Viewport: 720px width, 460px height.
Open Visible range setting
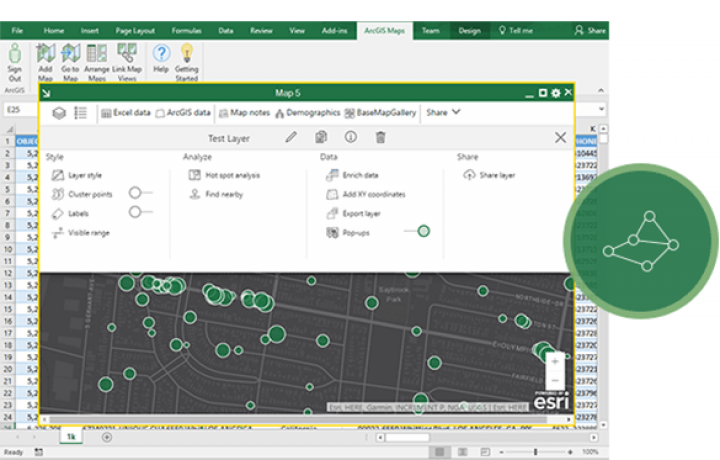click(81, 233)
